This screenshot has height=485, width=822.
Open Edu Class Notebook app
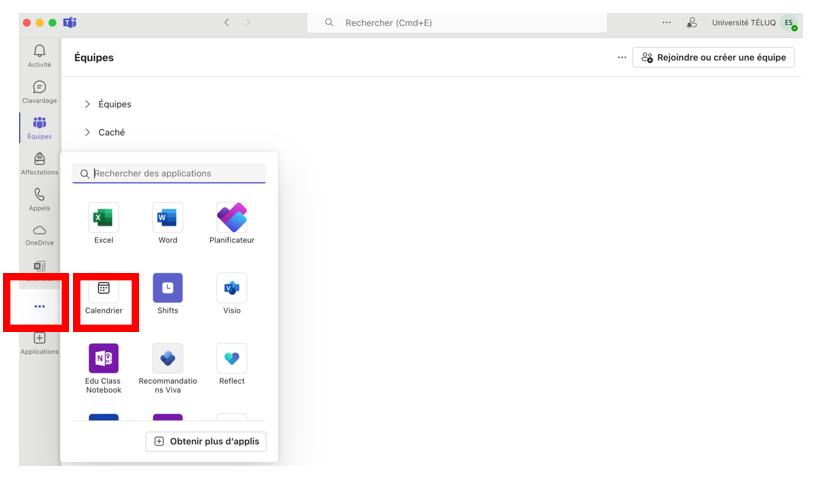[103, 359]
